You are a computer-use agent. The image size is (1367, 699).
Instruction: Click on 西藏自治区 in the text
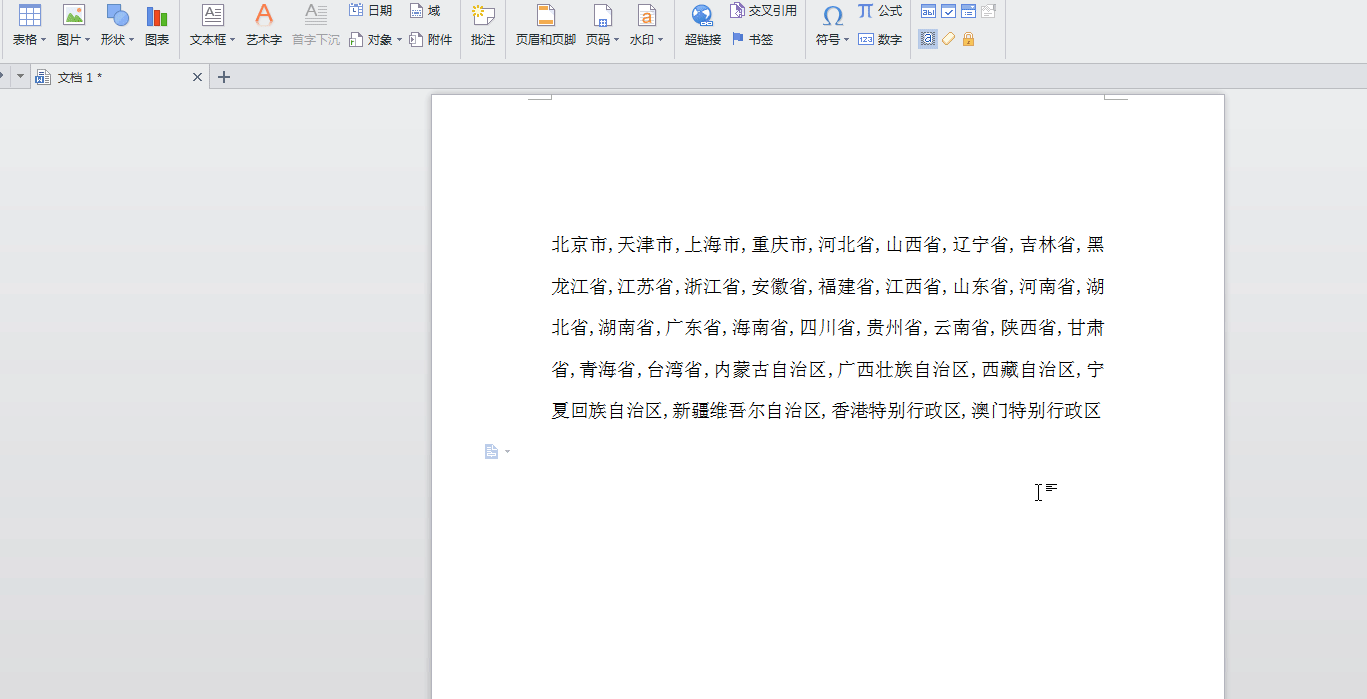tap(1028, 370)
